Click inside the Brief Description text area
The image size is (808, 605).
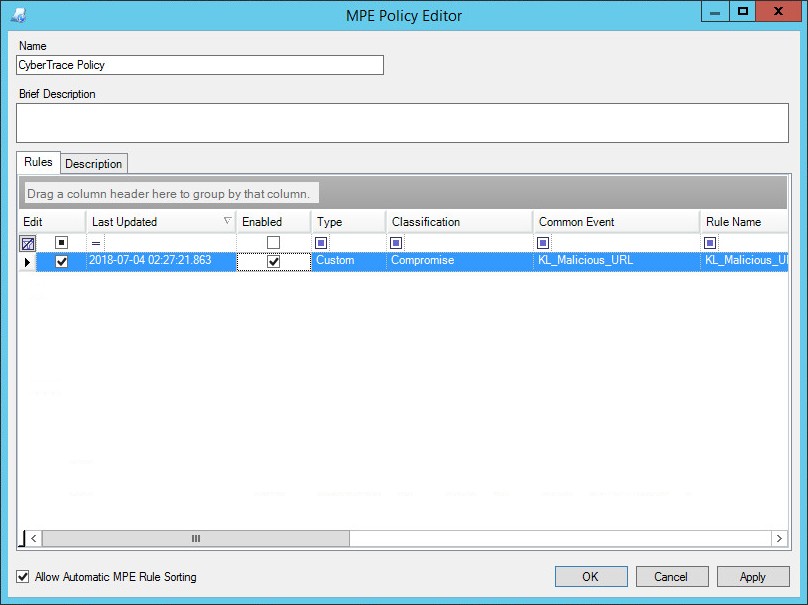[x=400, y=120]
